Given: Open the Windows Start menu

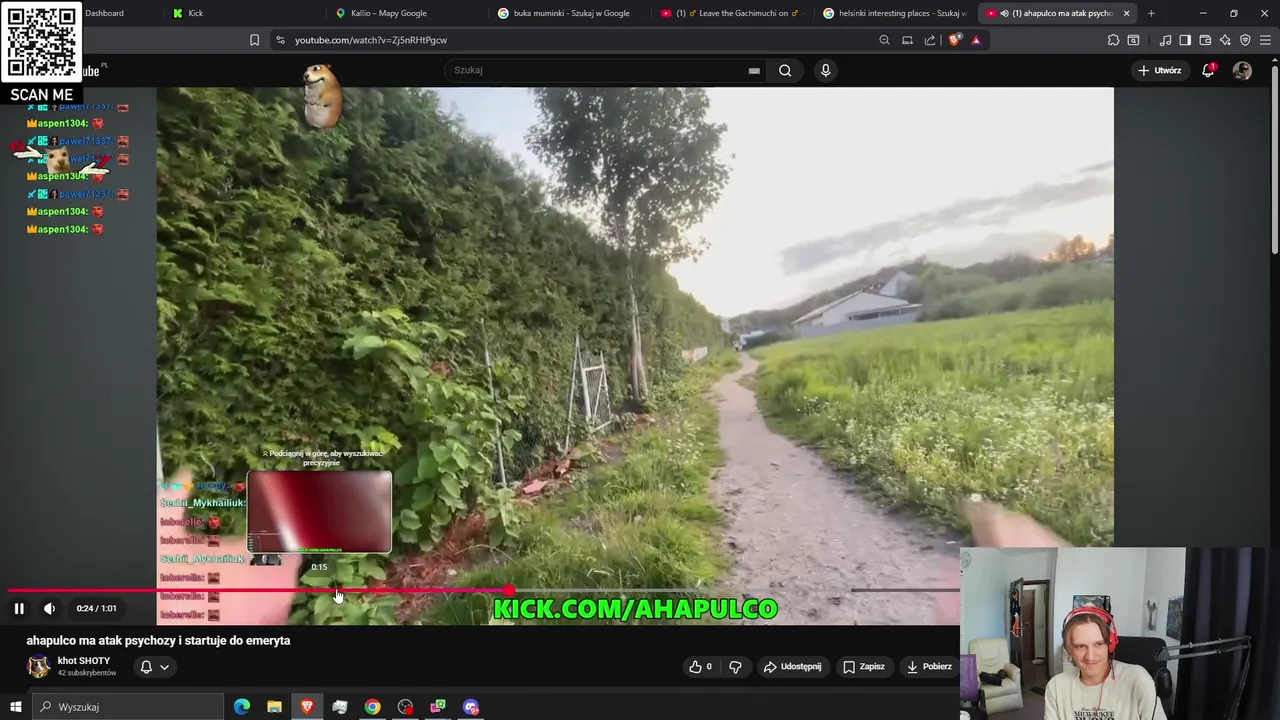Looking at the screenshot, I should tap(15, 707).
